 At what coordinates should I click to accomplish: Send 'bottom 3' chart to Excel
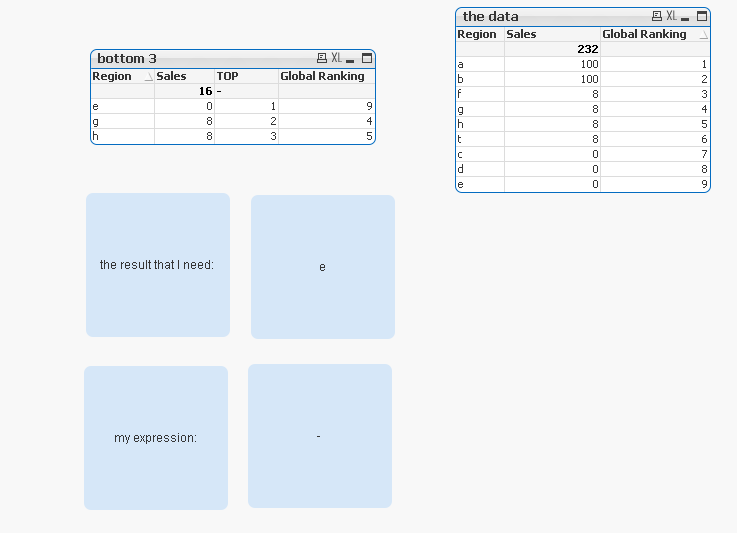pyautogui.click(x=336, y=59)
